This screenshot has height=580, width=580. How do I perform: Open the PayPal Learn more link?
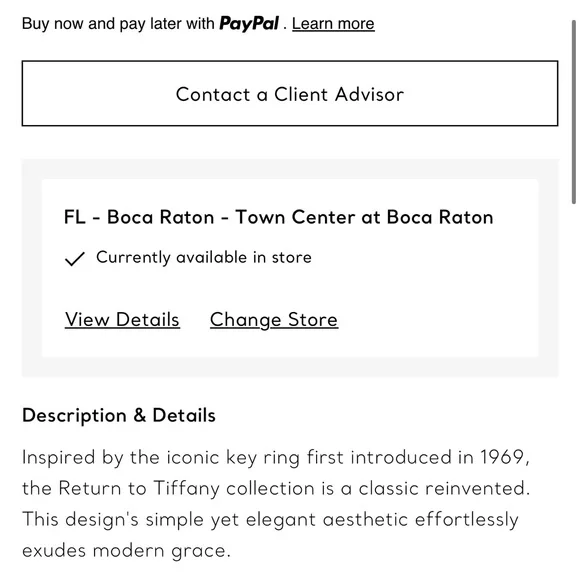[333, 24]
